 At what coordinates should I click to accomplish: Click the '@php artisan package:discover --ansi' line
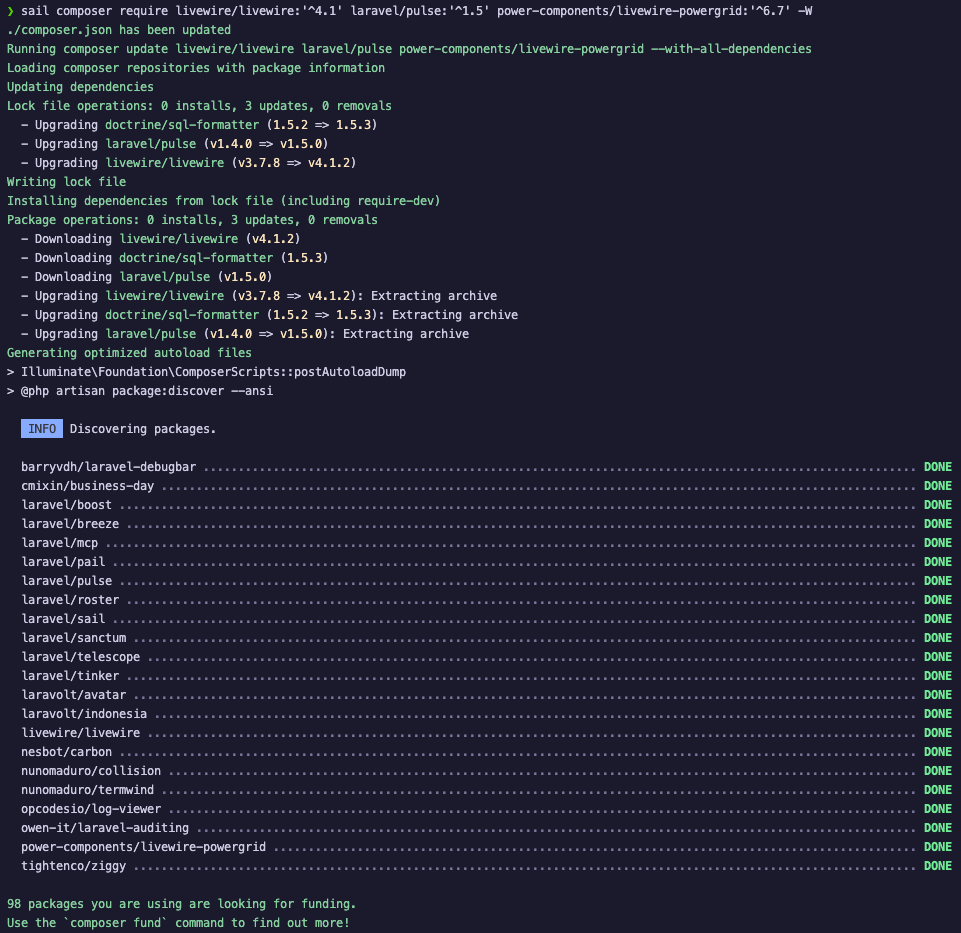tap(139, 391)
